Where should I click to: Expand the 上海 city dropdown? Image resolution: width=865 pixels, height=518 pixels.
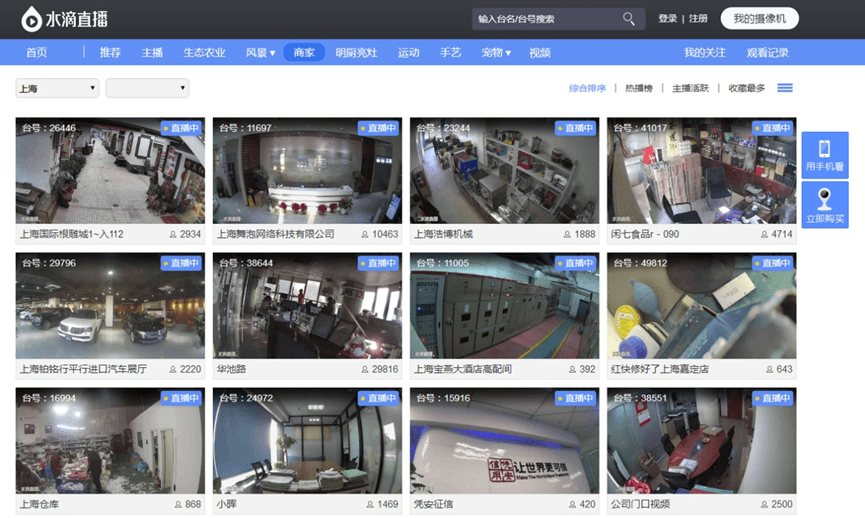[57, 88]
